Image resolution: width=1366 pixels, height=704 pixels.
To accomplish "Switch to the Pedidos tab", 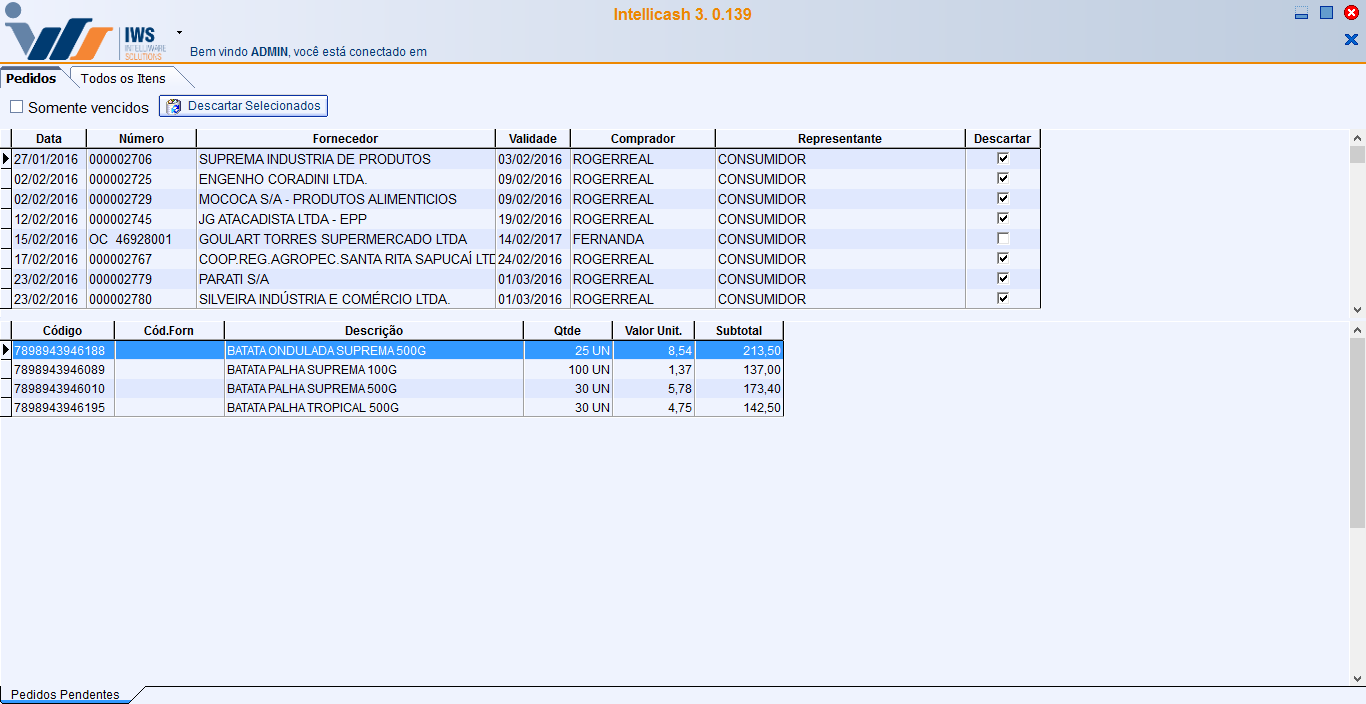I will (x=31, y=78).
